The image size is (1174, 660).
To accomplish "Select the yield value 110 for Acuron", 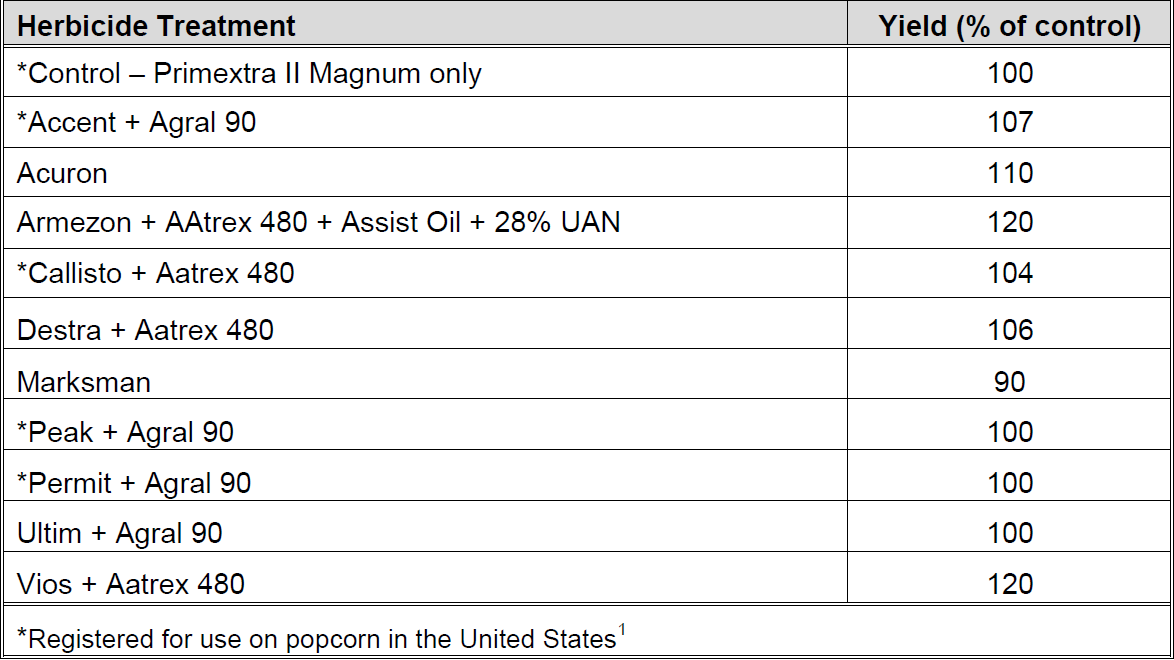I will tap(1009, 173).
